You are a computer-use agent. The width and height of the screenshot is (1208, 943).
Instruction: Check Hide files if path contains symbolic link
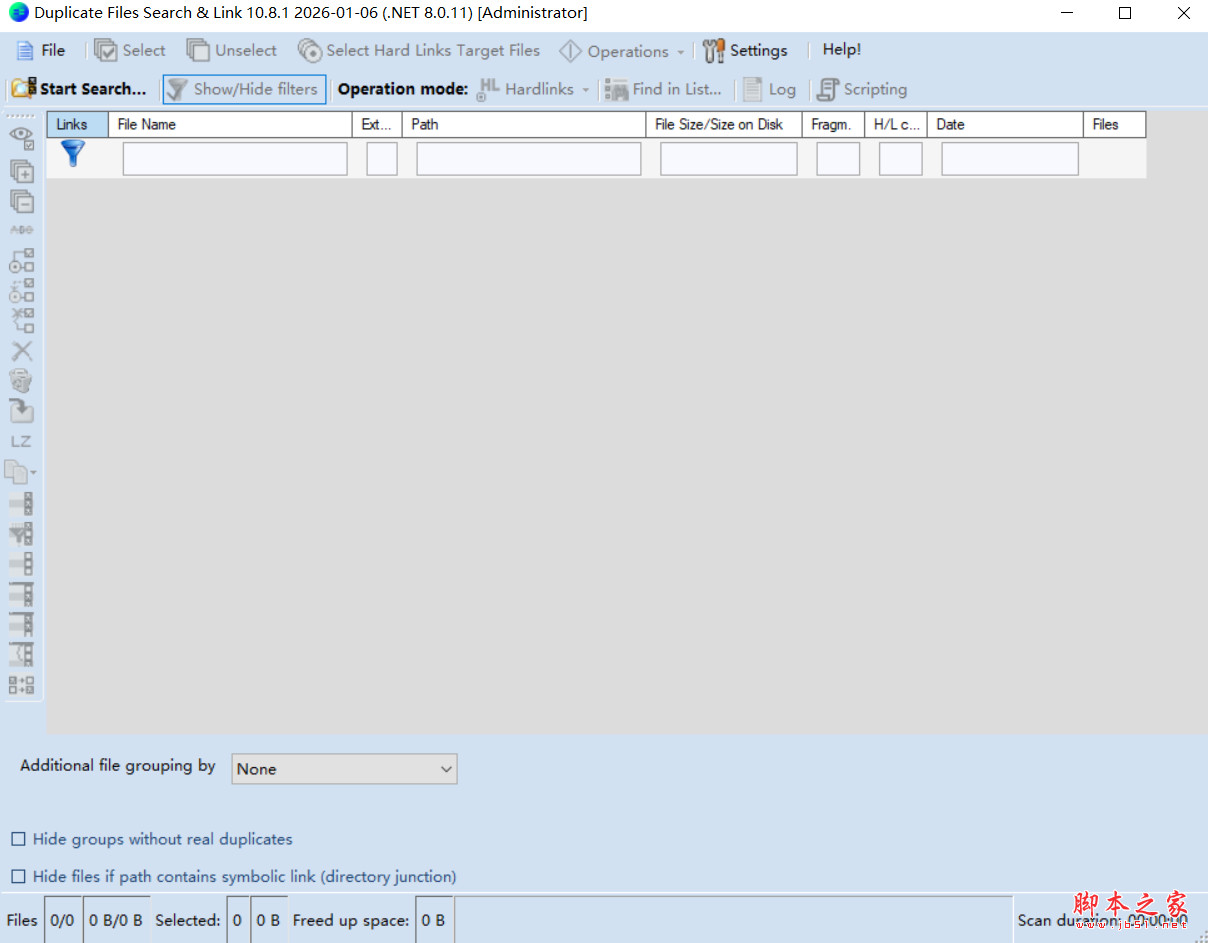pyautogui.click(x=17, y=876)
